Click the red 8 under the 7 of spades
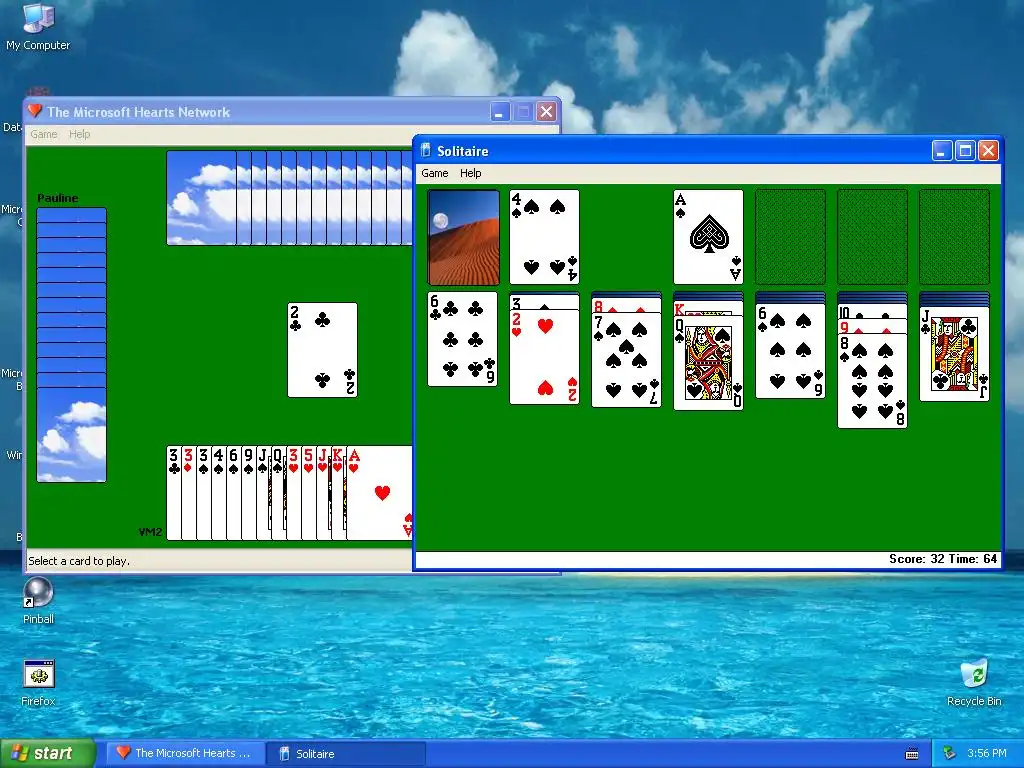 pos(626,306)
